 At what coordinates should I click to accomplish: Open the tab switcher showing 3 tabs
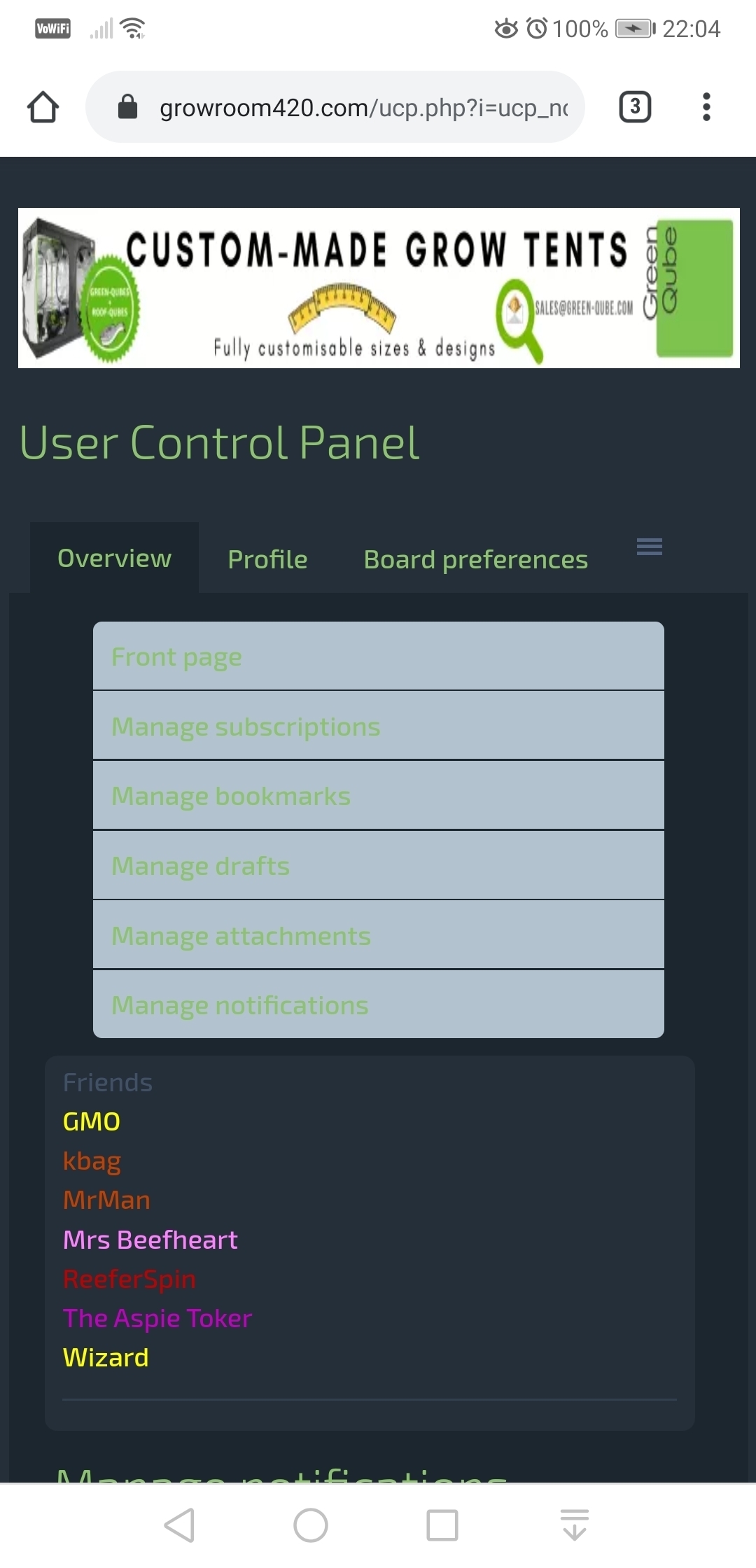[x=635, y=107]
